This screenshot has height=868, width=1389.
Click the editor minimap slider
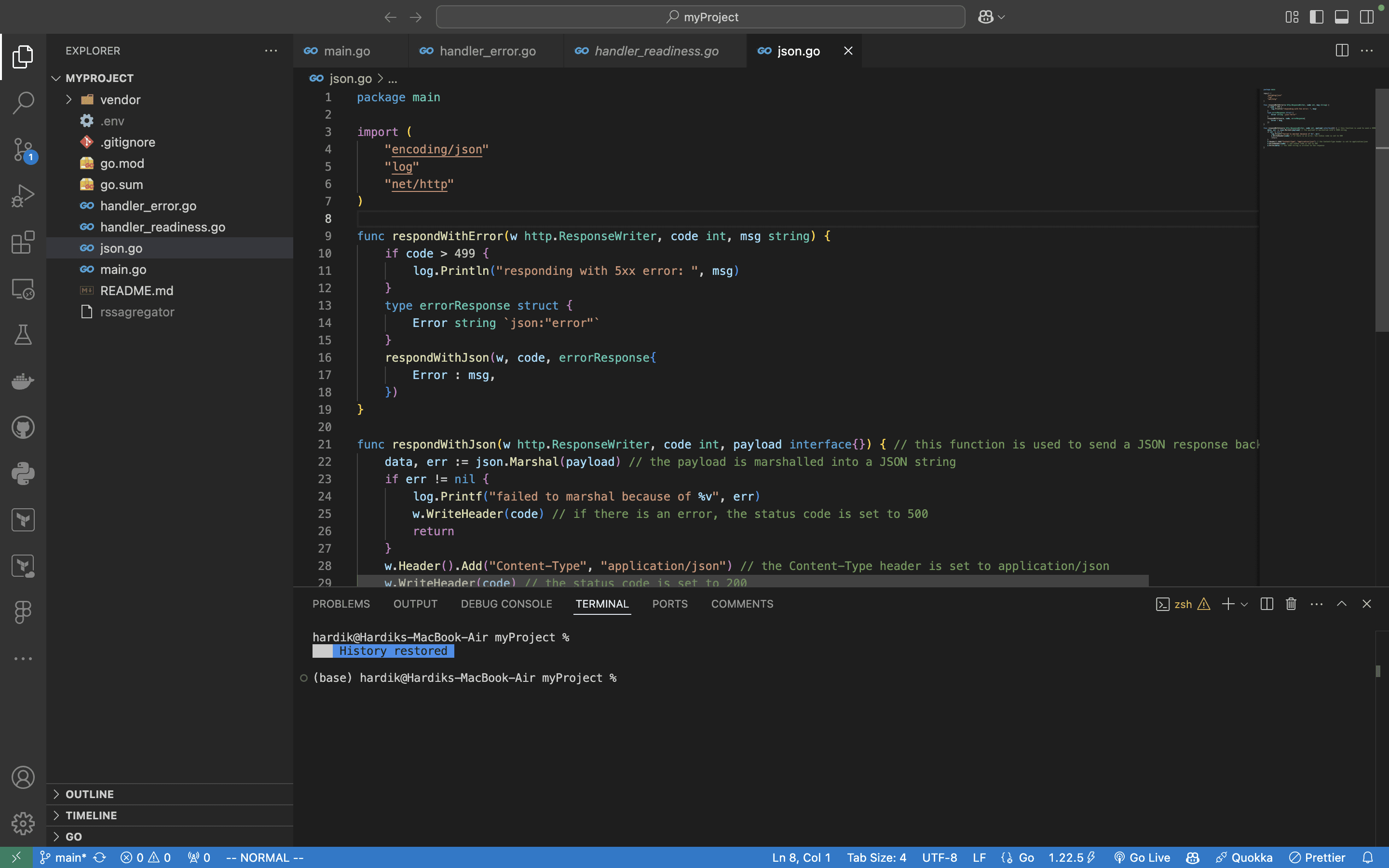click(1317, 118)
